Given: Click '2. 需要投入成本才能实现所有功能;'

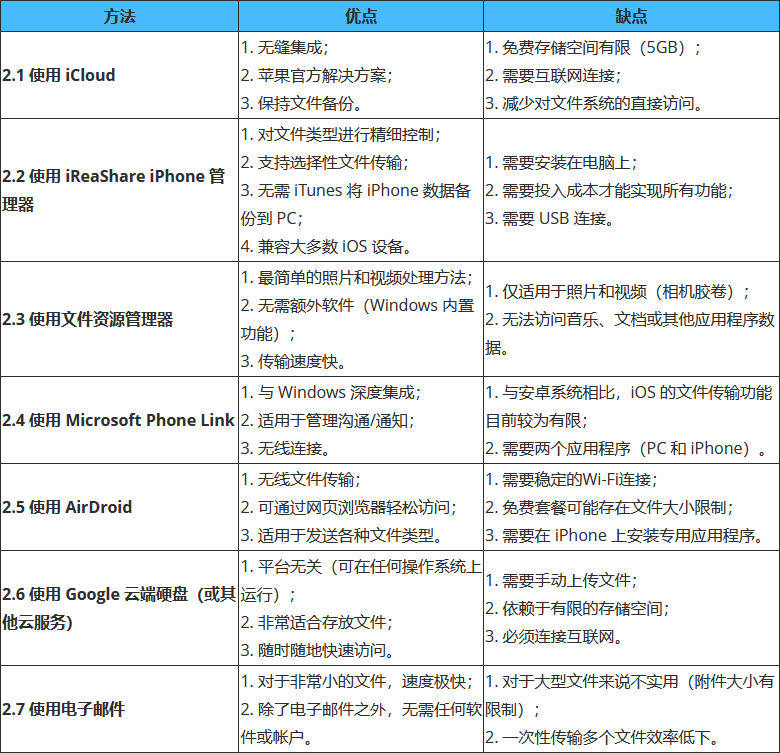Looking at the screenshot, I should 609,190.
